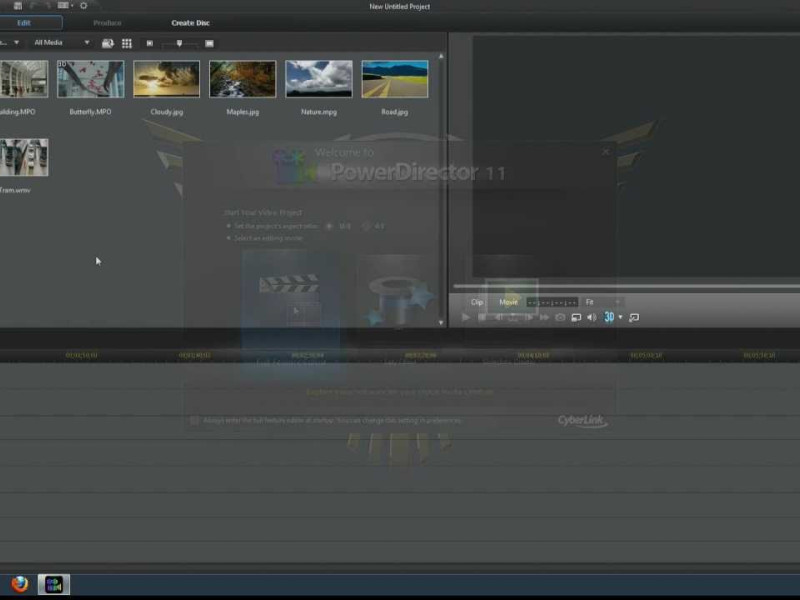Click the media library scroll up arrow
Image resolution: width=800 pixels, height=600 pixels.
click(441, 56)
